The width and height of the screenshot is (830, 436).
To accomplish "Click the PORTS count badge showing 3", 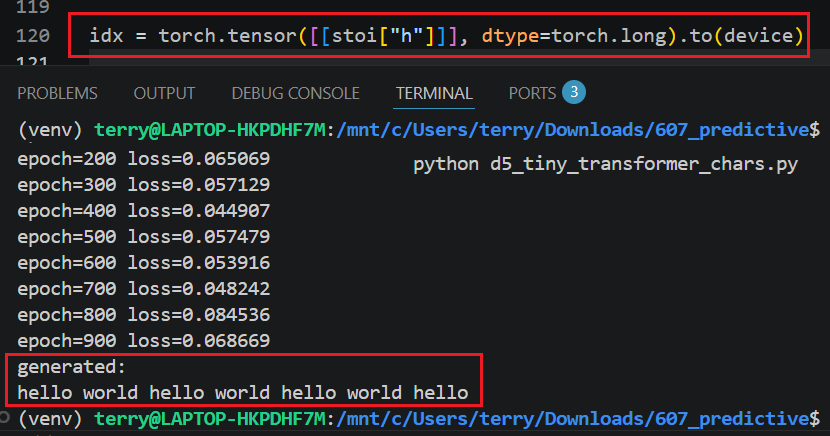I will pos(574,92).
